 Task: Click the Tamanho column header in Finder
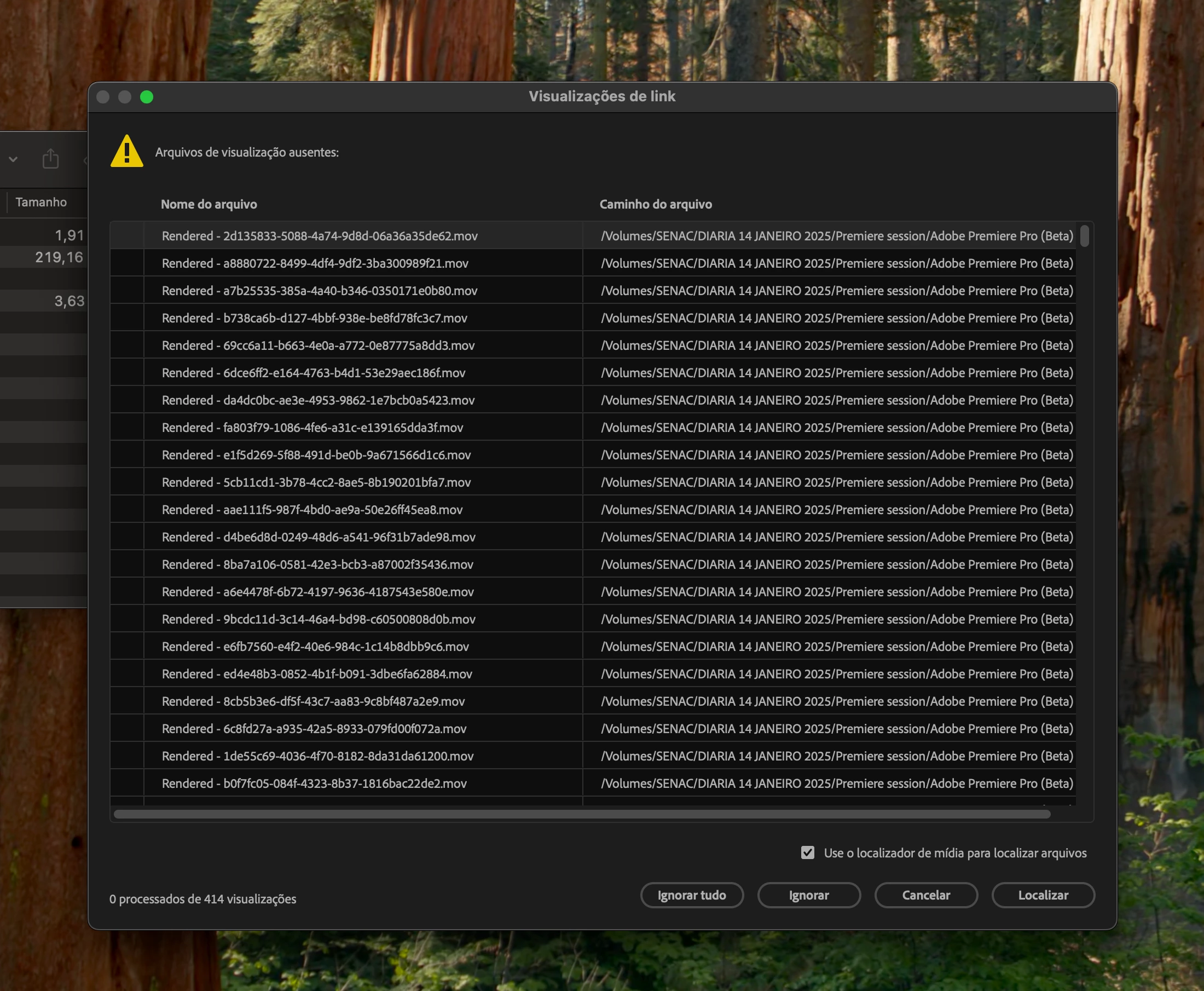[x=41, y=202]
